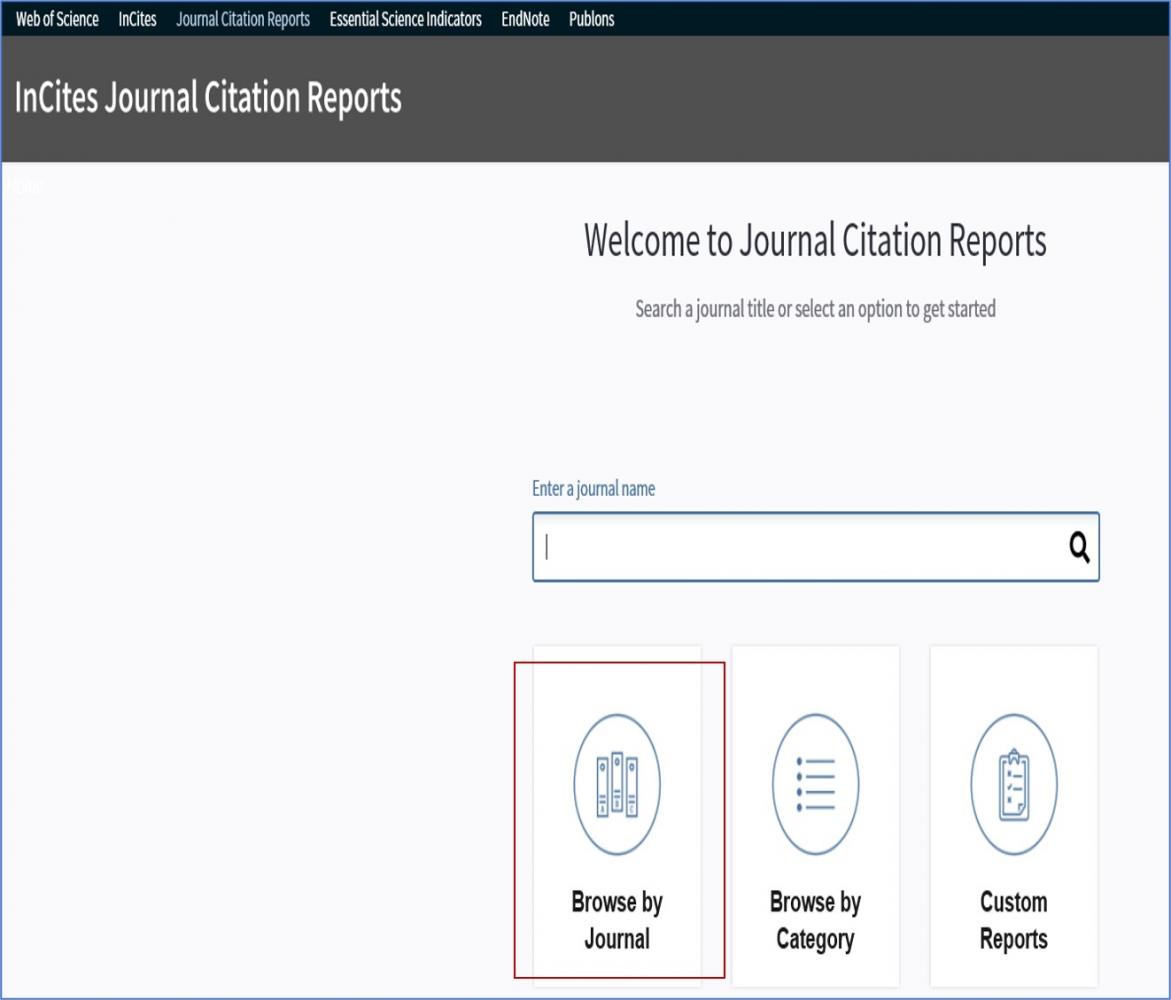Click the Browse by Category list icon
Viewport: 1171px width, 1000px height.
[816, 784]
